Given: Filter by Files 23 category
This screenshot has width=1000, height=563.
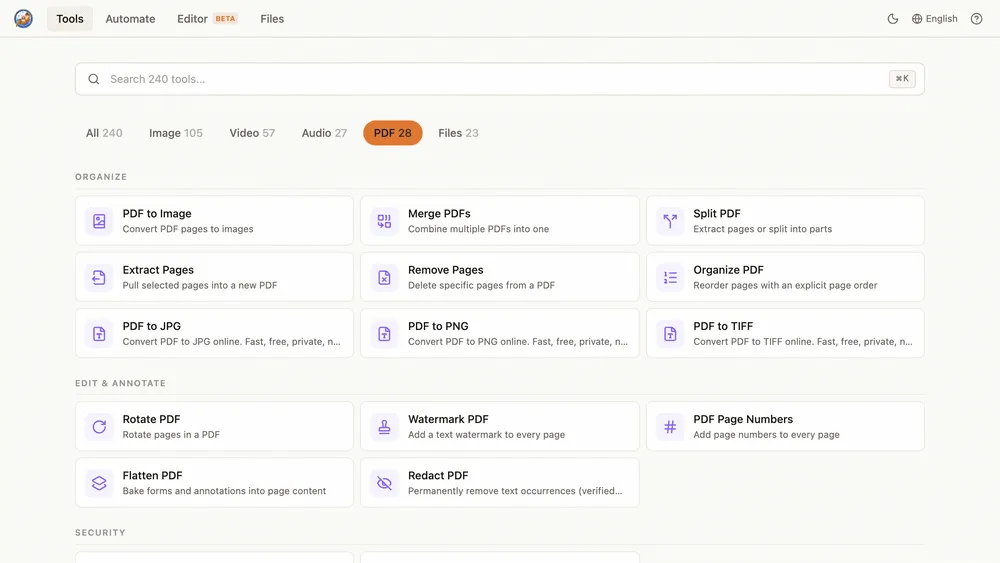Looking at the screenshot, I should pyautogui.click(x=458, y=133).
